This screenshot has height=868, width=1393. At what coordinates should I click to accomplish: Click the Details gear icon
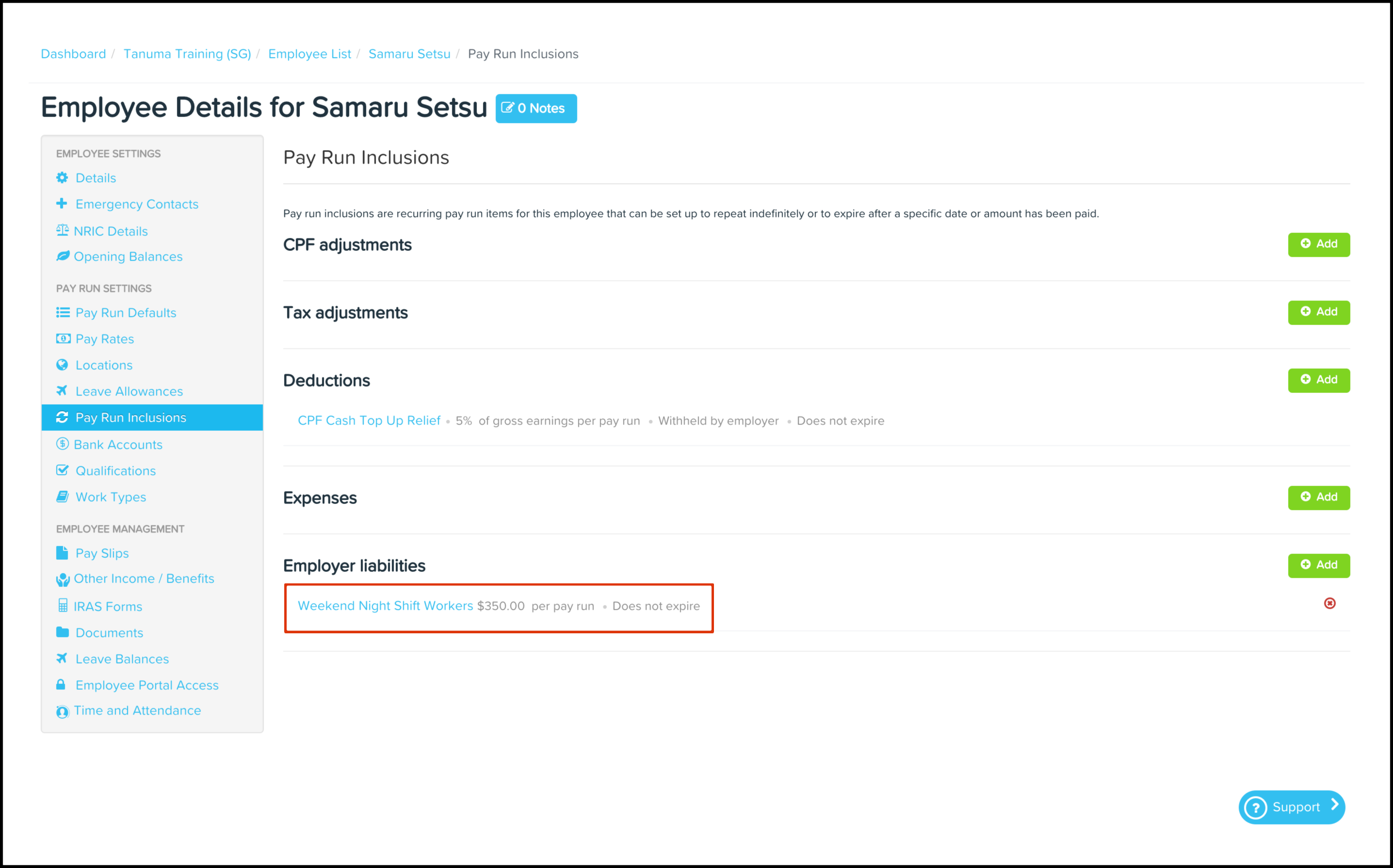62,178
